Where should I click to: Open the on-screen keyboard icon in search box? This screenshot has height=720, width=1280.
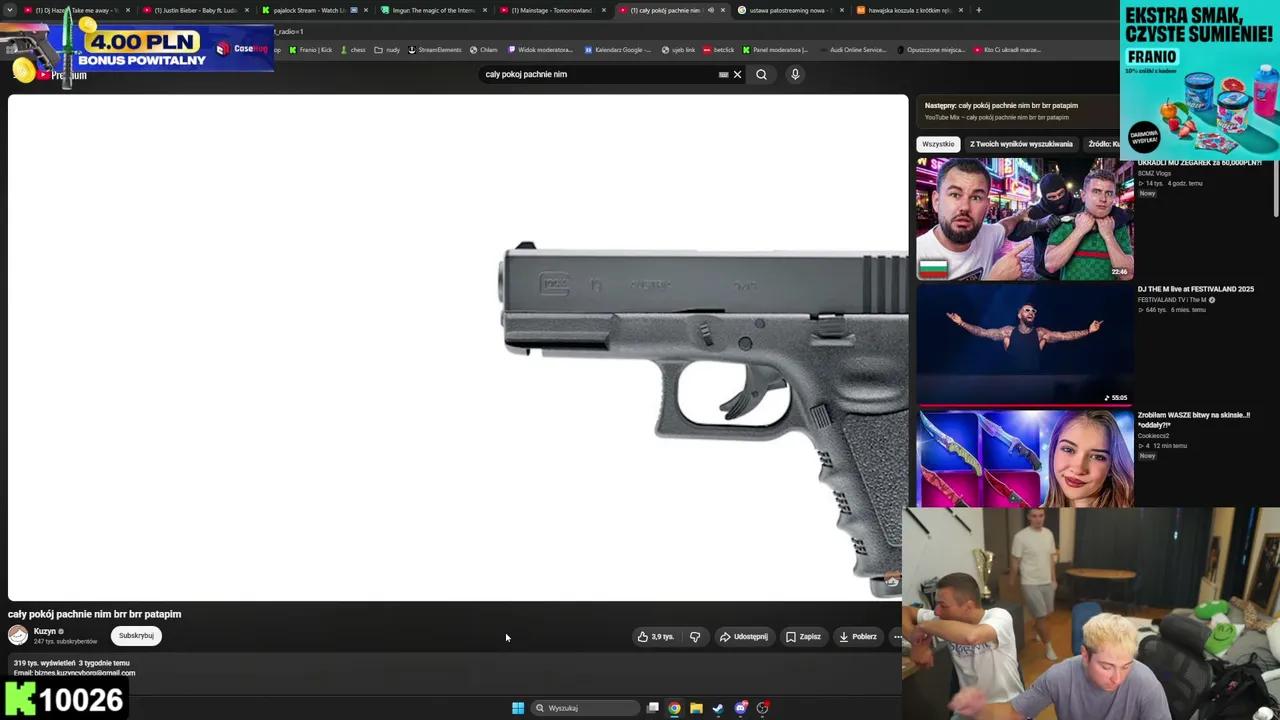pyautogui.click(x=723, y=74)
